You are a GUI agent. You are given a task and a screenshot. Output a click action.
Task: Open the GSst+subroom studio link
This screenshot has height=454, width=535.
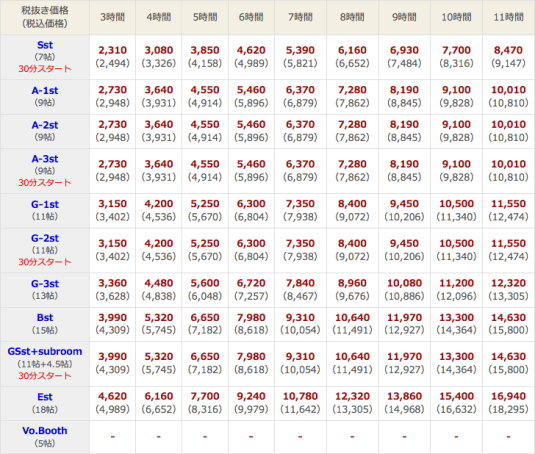(x=45, y=351)
